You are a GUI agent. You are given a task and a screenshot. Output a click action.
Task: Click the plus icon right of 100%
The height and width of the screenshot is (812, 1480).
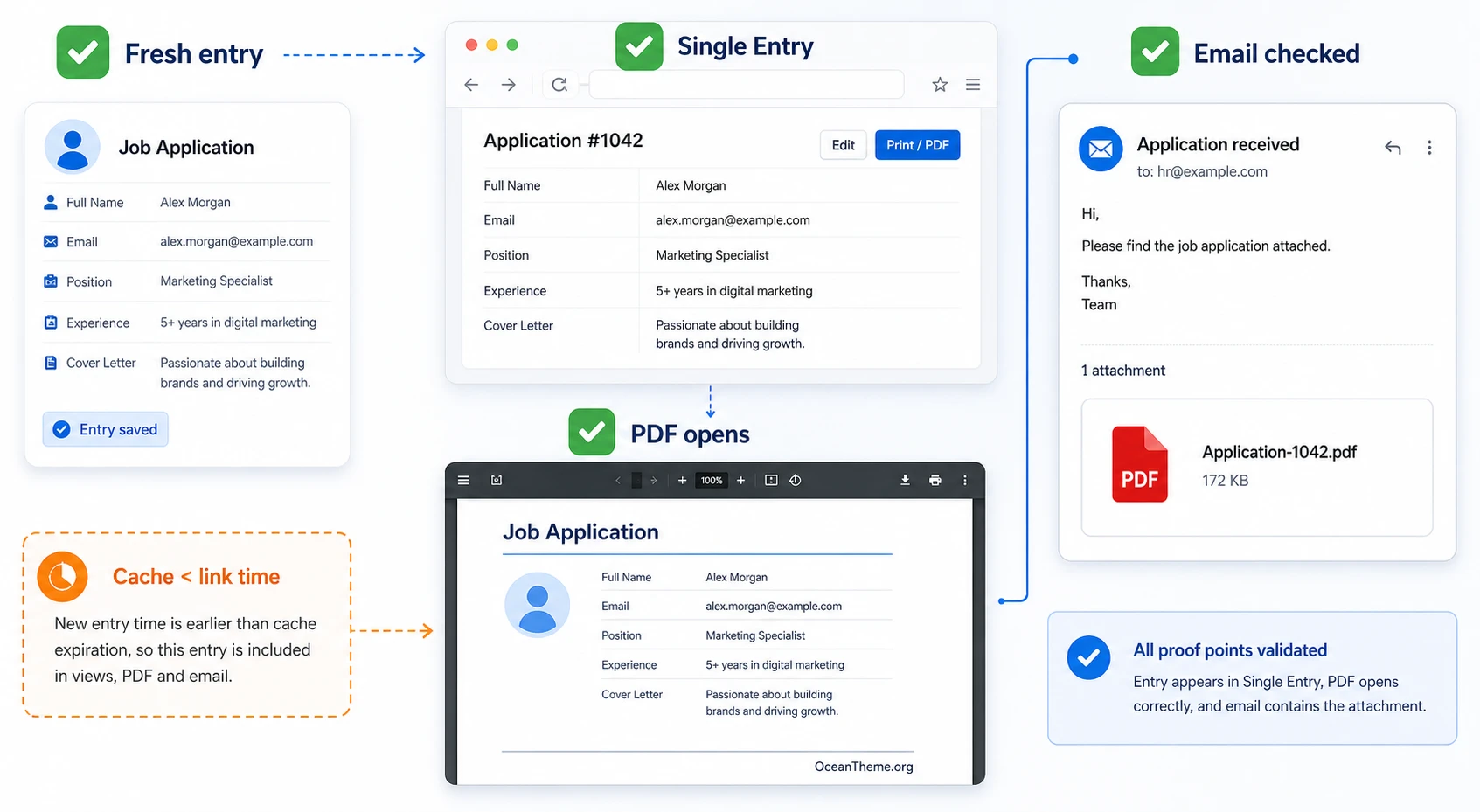tap(740, 480)
